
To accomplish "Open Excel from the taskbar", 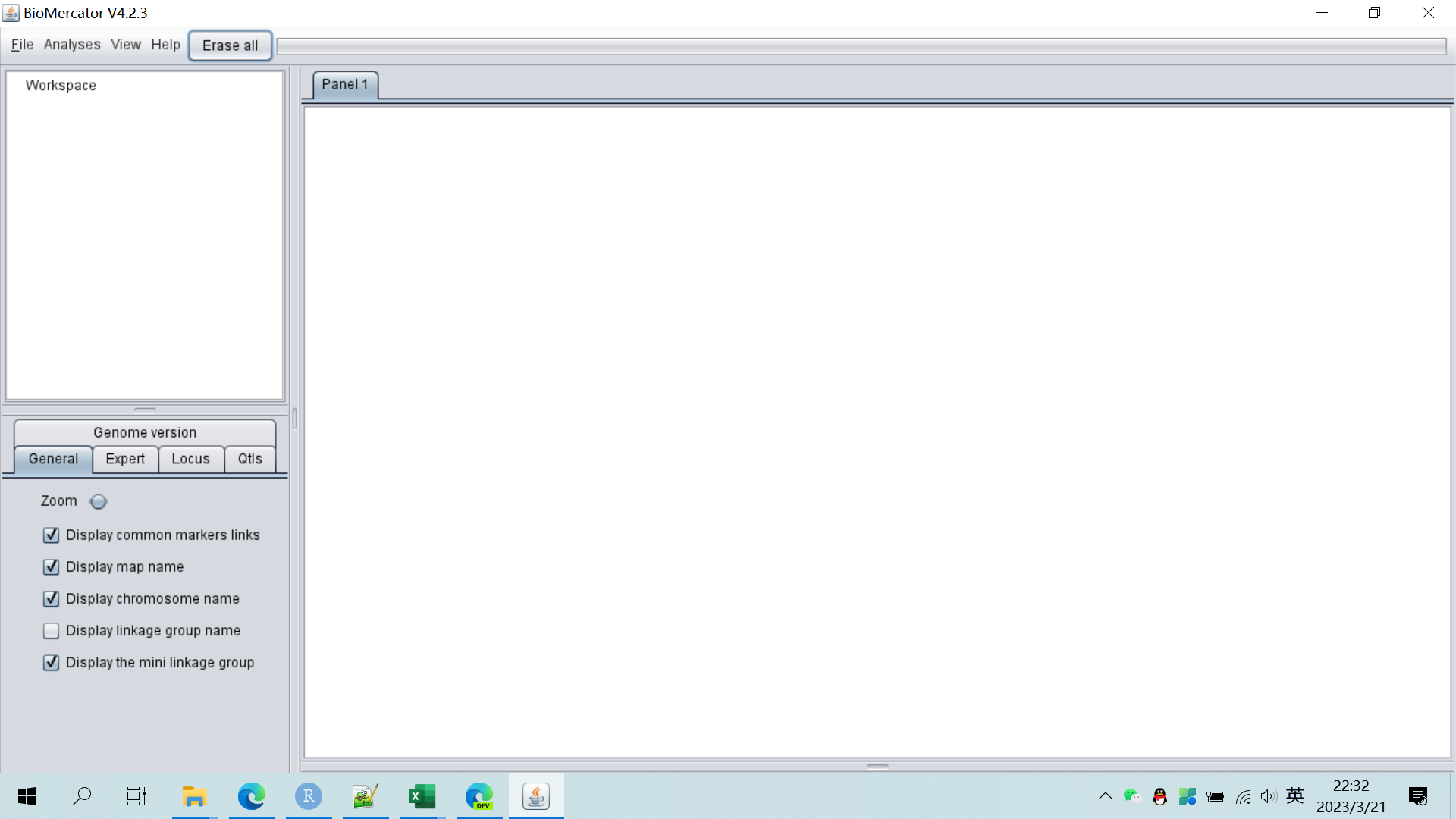I will tap(422, 796).
